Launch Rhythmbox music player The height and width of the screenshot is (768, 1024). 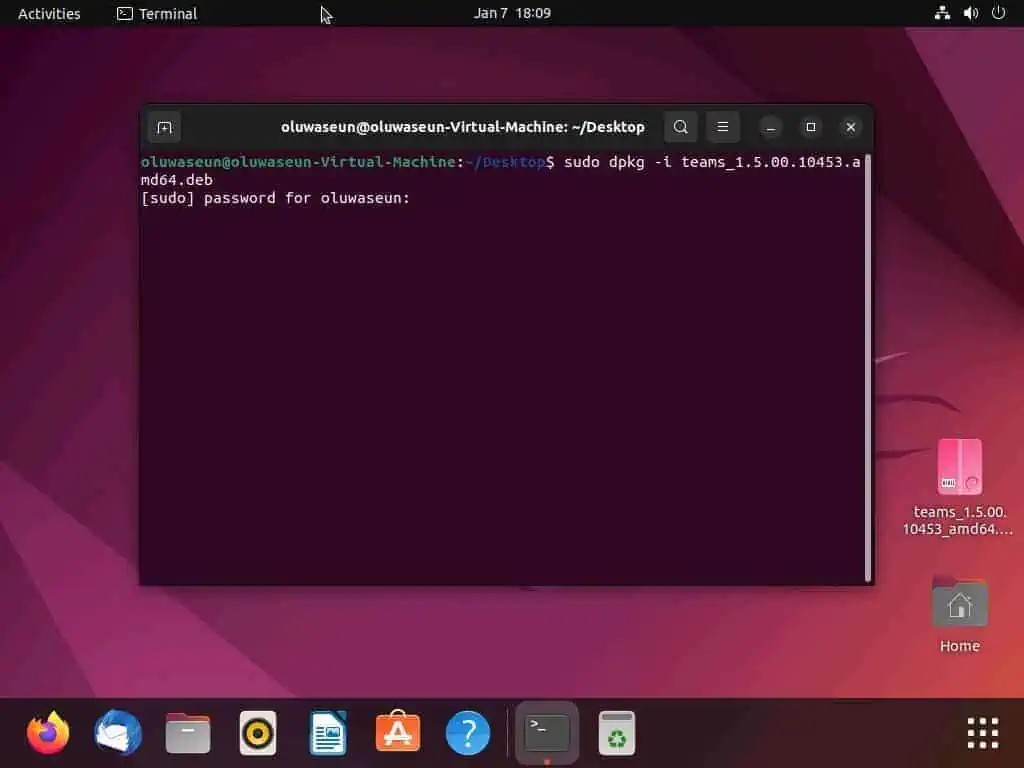257,733
